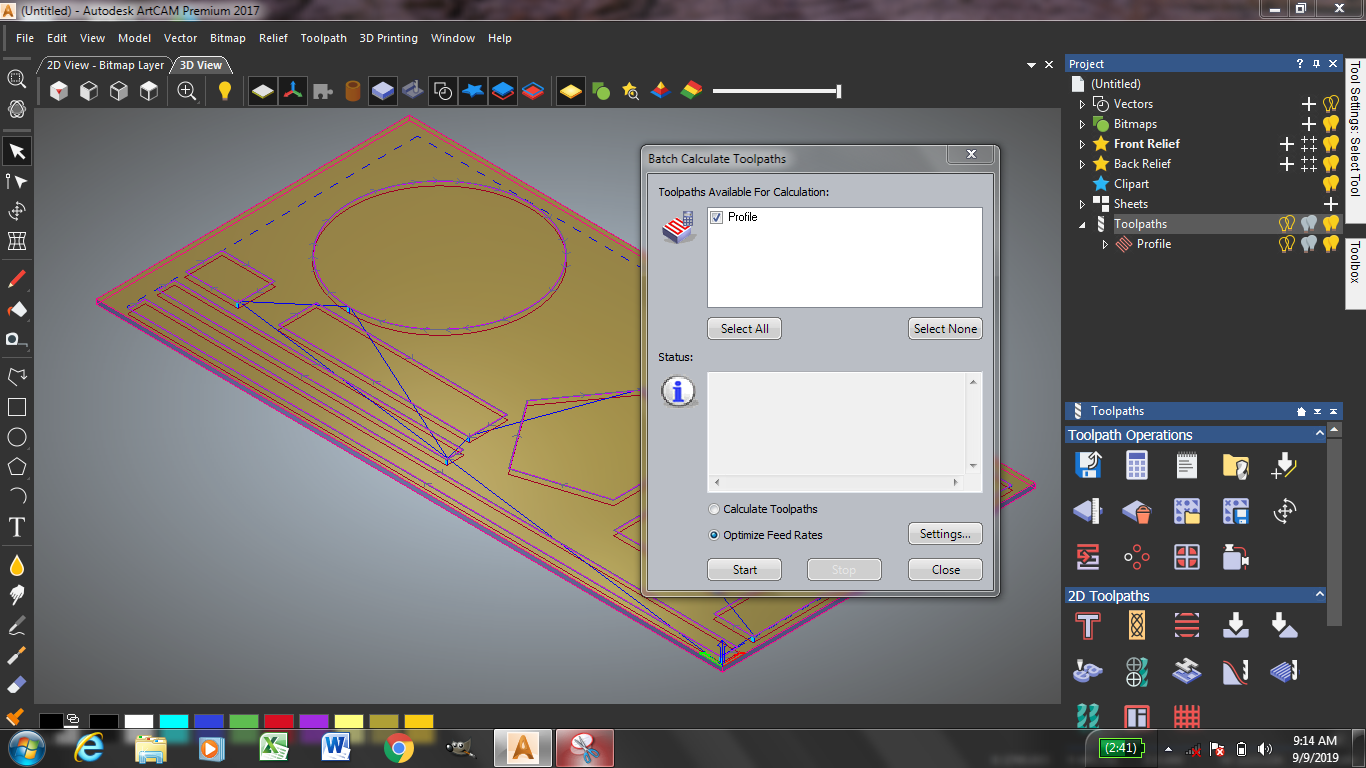Viewport: 1366px width, 768px height.
Task: Click Start to begin batch calculation
Action: tap(745, 570)
